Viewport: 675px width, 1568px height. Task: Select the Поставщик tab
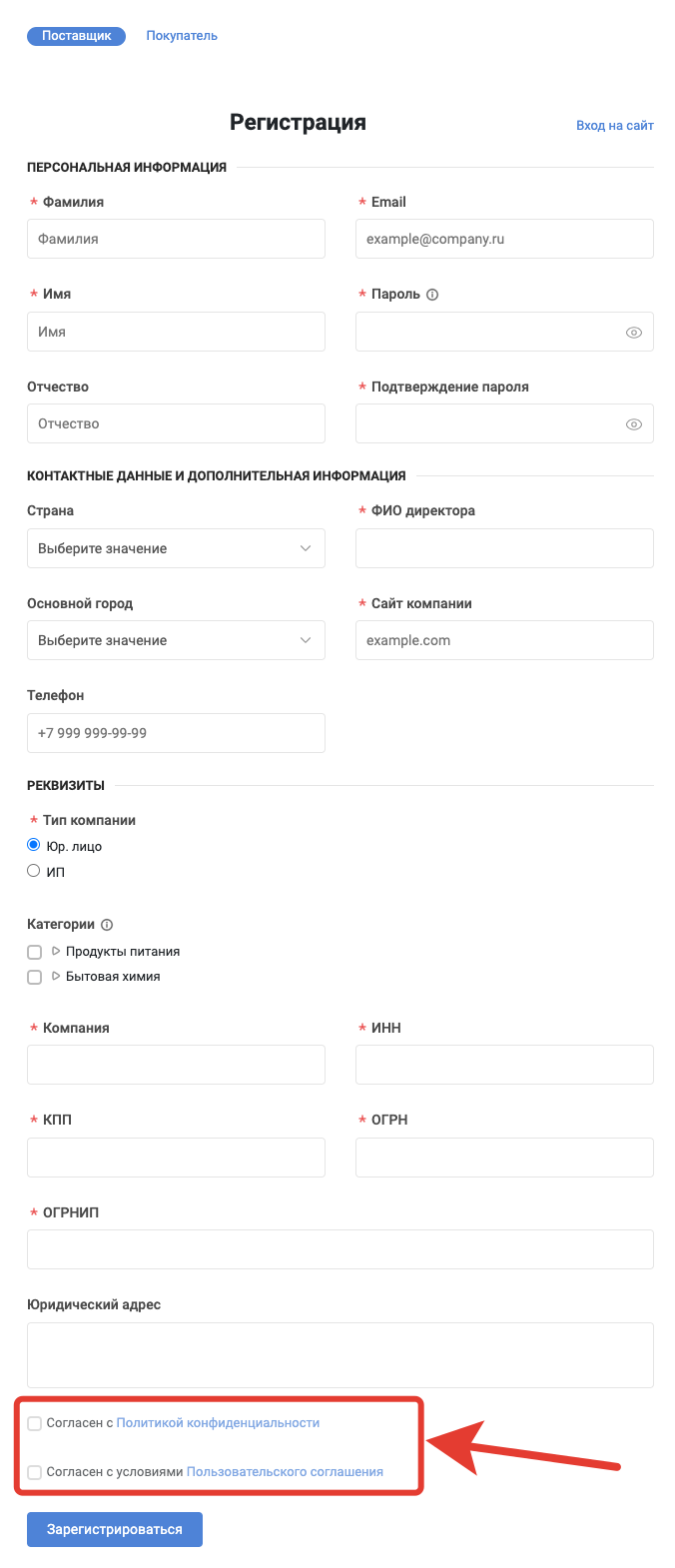[x=77, y=36]
